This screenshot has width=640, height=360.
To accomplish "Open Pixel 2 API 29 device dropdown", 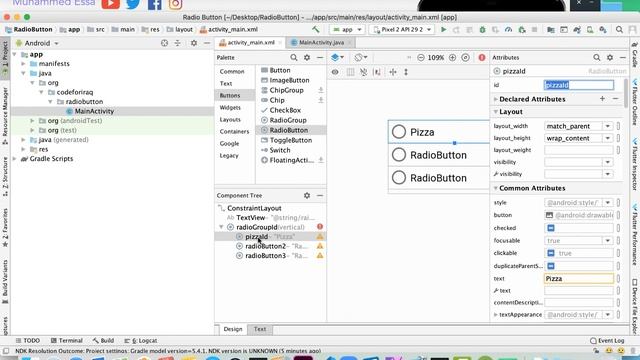I will click(x=402, y=29).
